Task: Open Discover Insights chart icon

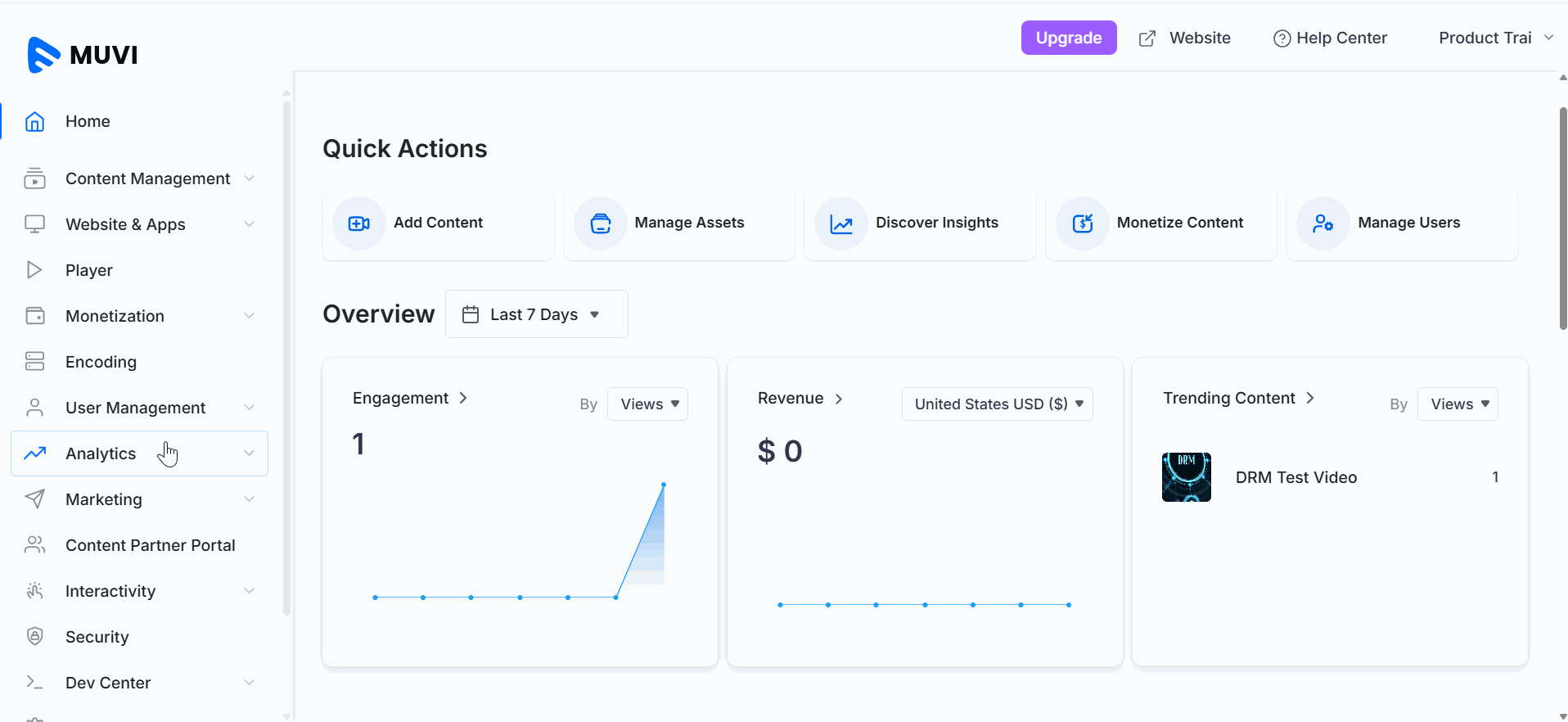Action: (x=840, y=223)
